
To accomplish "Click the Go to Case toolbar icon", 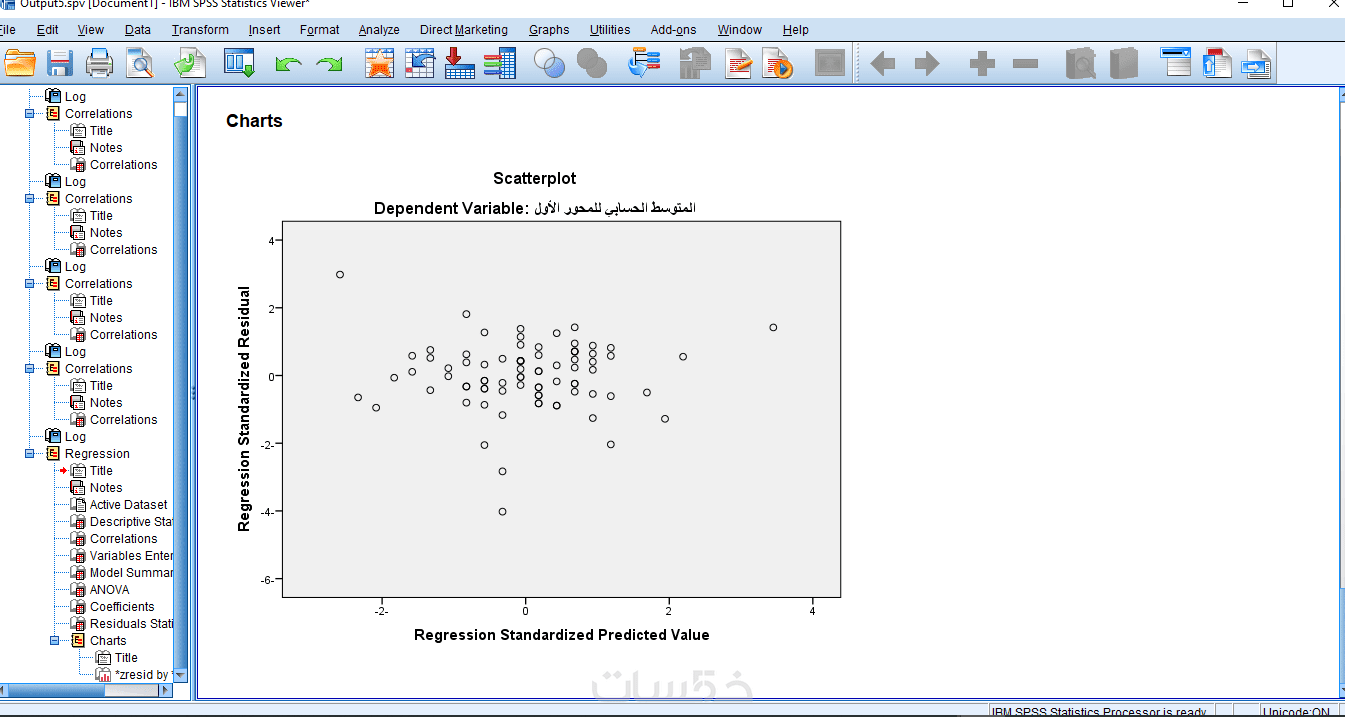I will tap(420, 65).
